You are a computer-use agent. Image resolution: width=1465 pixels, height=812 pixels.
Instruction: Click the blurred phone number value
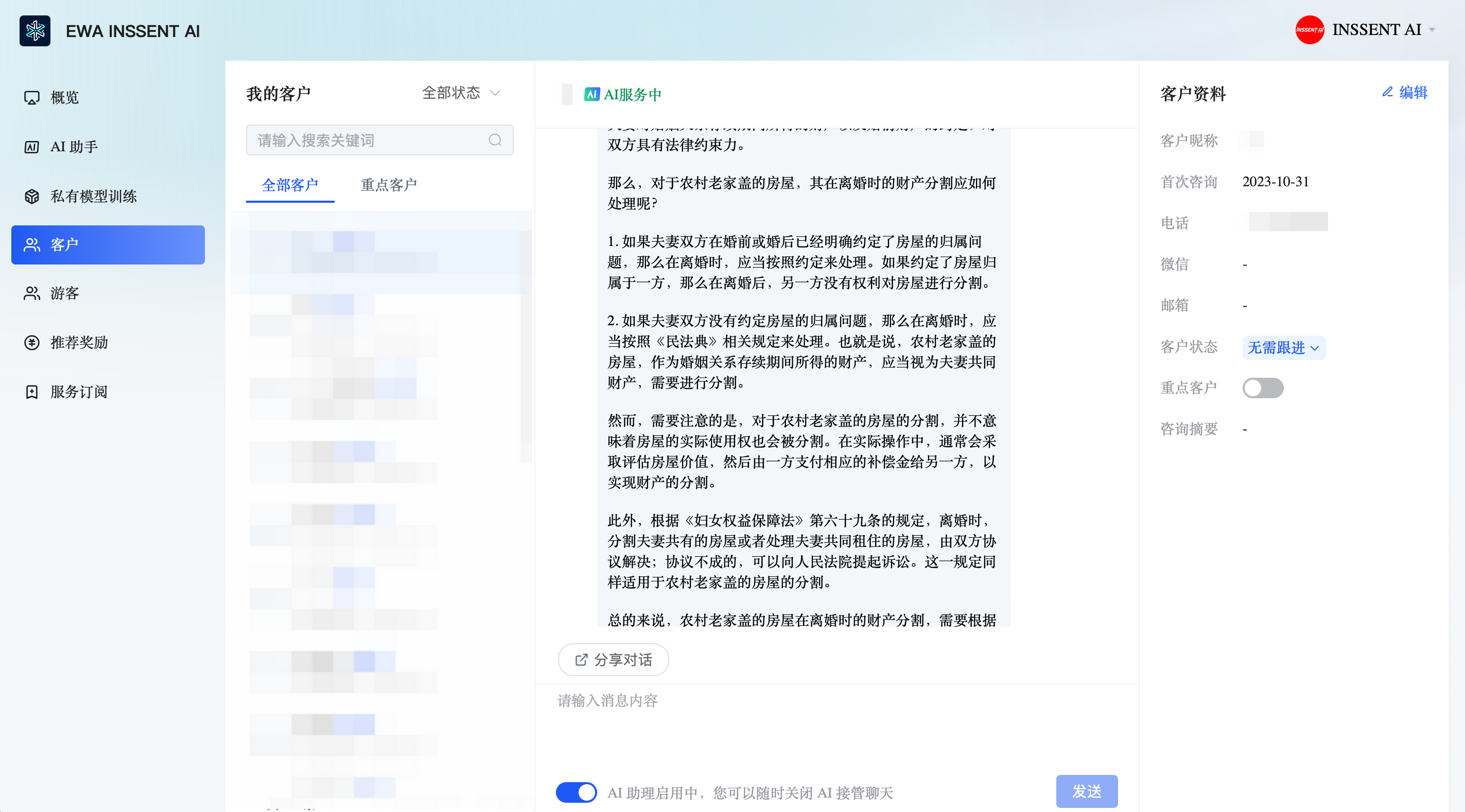[x=1288, y=222]
